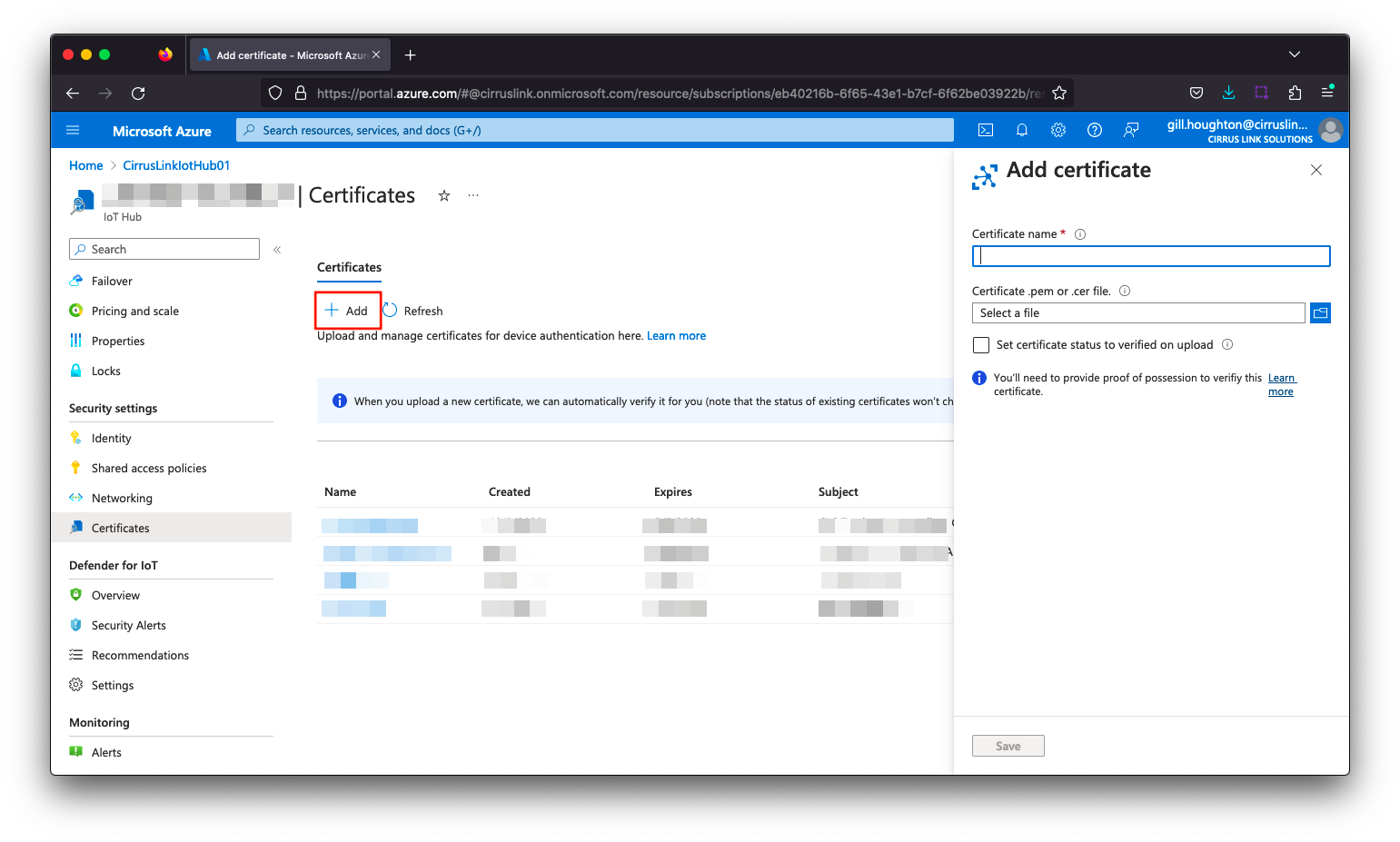Open the notifications bell
The width and height of the screenshot is (1400, 842).
point(1021,130)
